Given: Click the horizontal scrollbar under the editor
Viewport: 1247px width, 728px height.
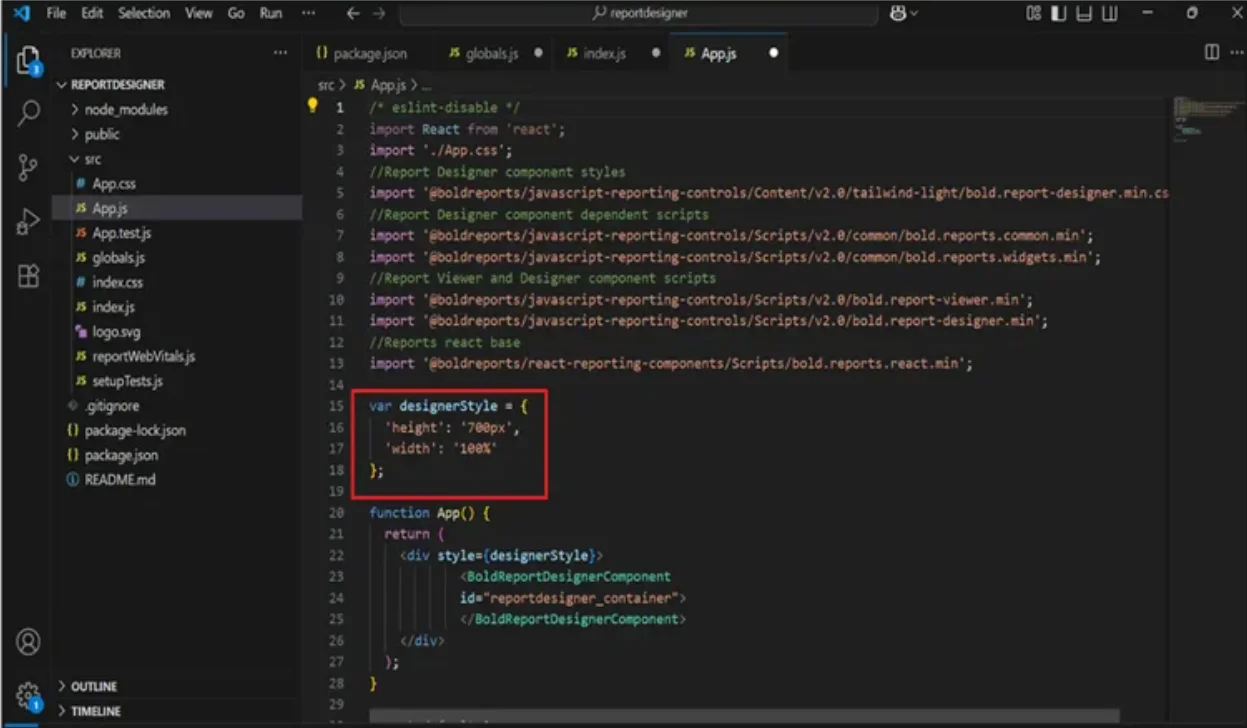Looking at the screenshot, I should coord(745,718).
